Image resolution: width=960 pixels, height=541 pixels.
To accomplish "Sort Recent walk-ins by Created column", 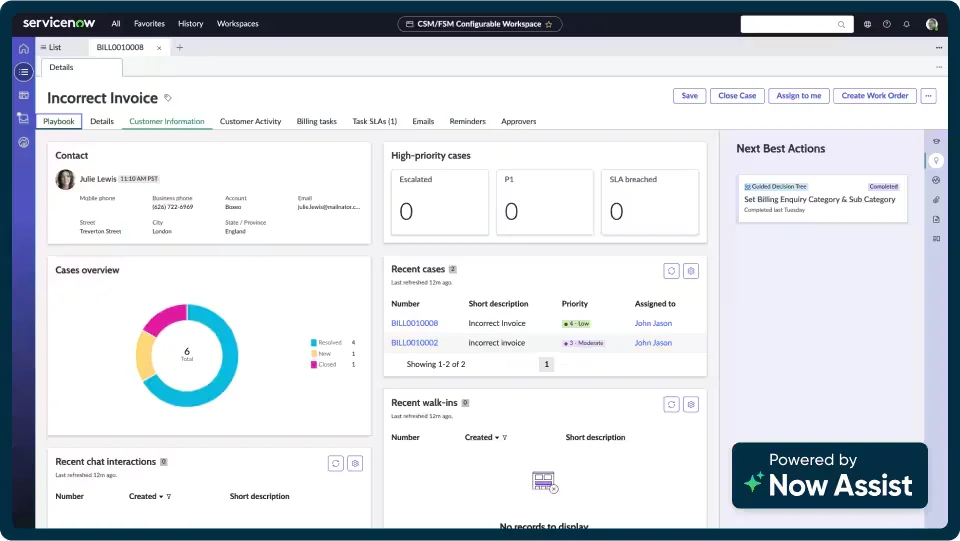I will [x=478, y=437].
